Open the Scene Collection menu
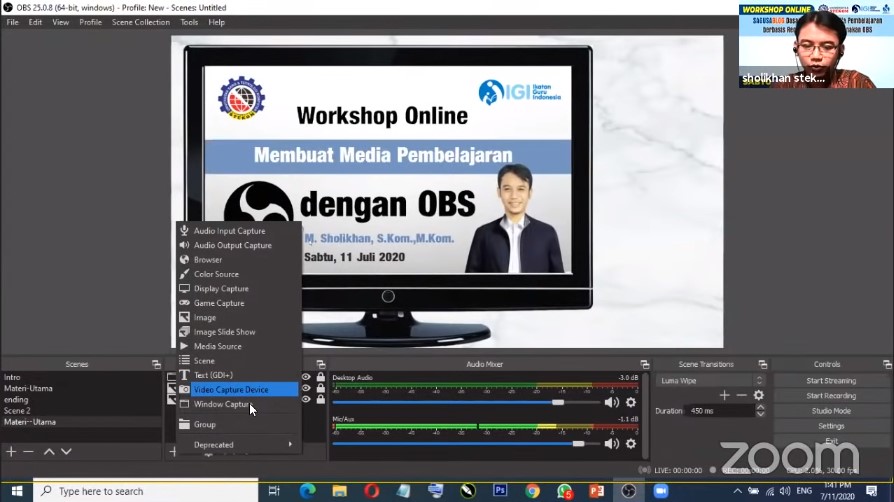Screen dimensions: 894x502 (x=141, y=22)
